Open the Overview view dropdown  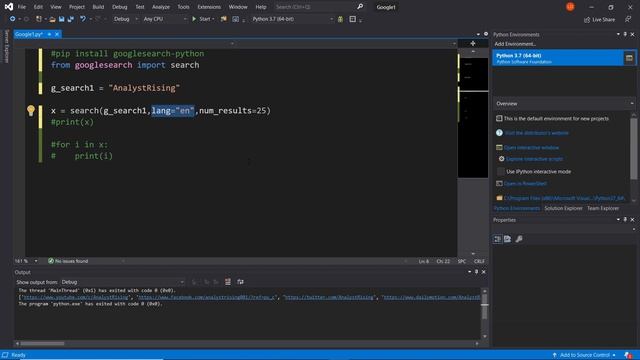pyautogui.click(x=564, y=104)
